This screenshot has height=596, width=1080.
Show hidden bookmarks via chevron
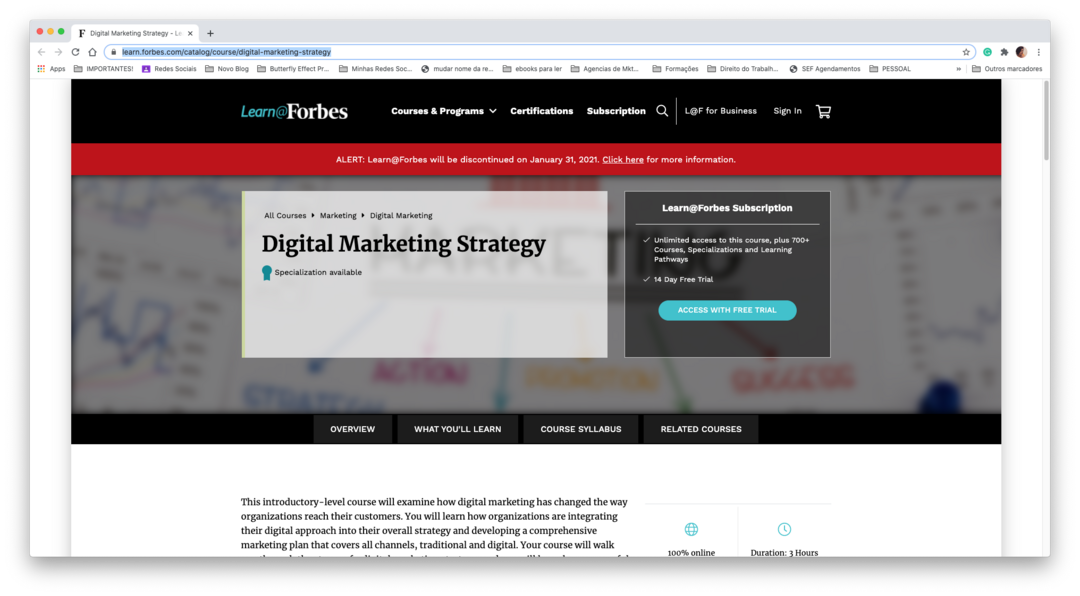coord(958,69)
